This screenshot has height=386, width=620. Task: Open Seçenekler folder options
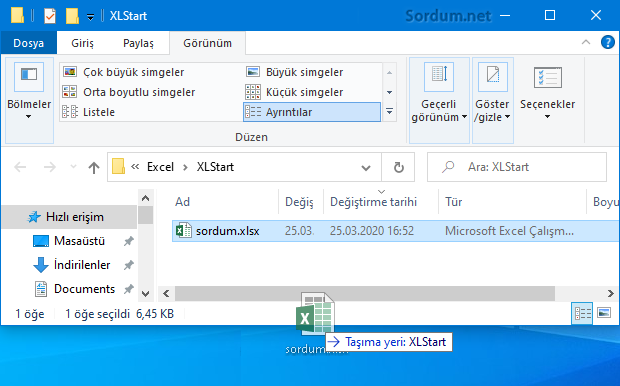[x=547, y=93]
